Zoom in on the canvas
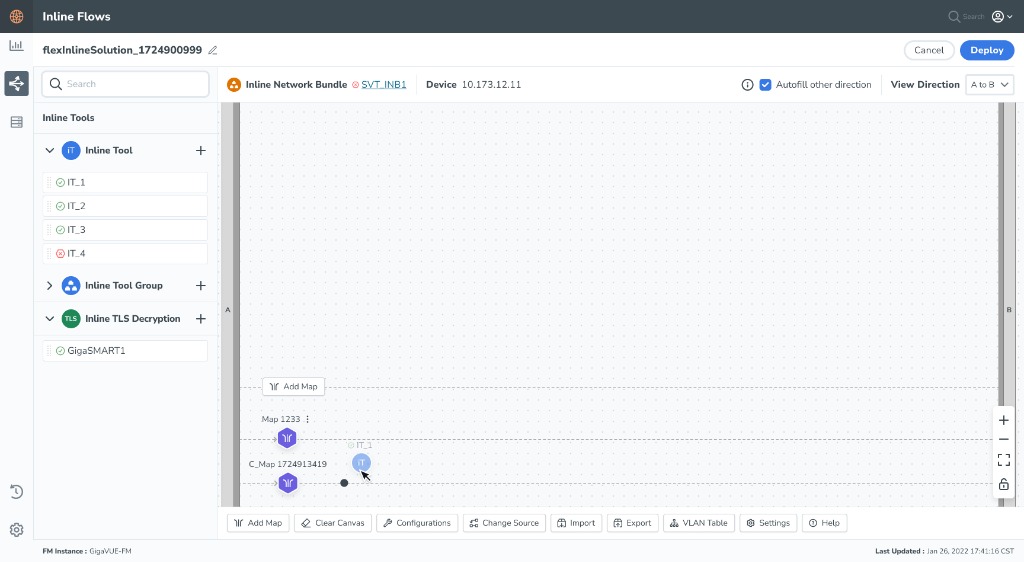The image size is (1024, 562). [x=1004, y=420]
